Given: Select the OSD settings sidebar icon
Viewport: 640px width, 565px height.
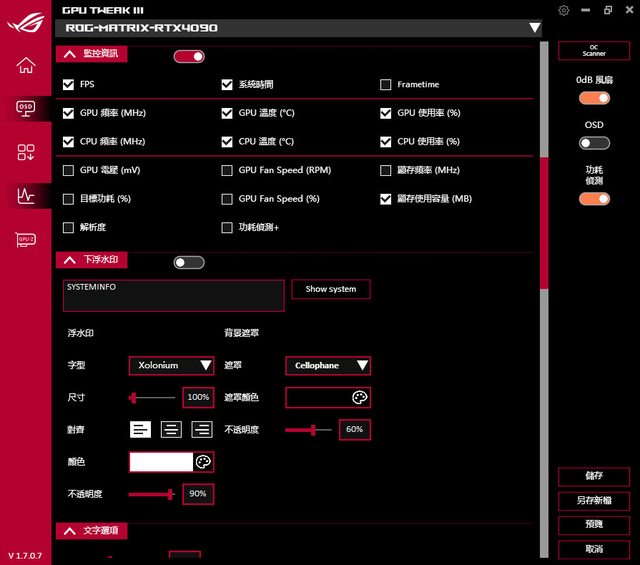Looking at the screenshot, I should [x=26, y=107].
